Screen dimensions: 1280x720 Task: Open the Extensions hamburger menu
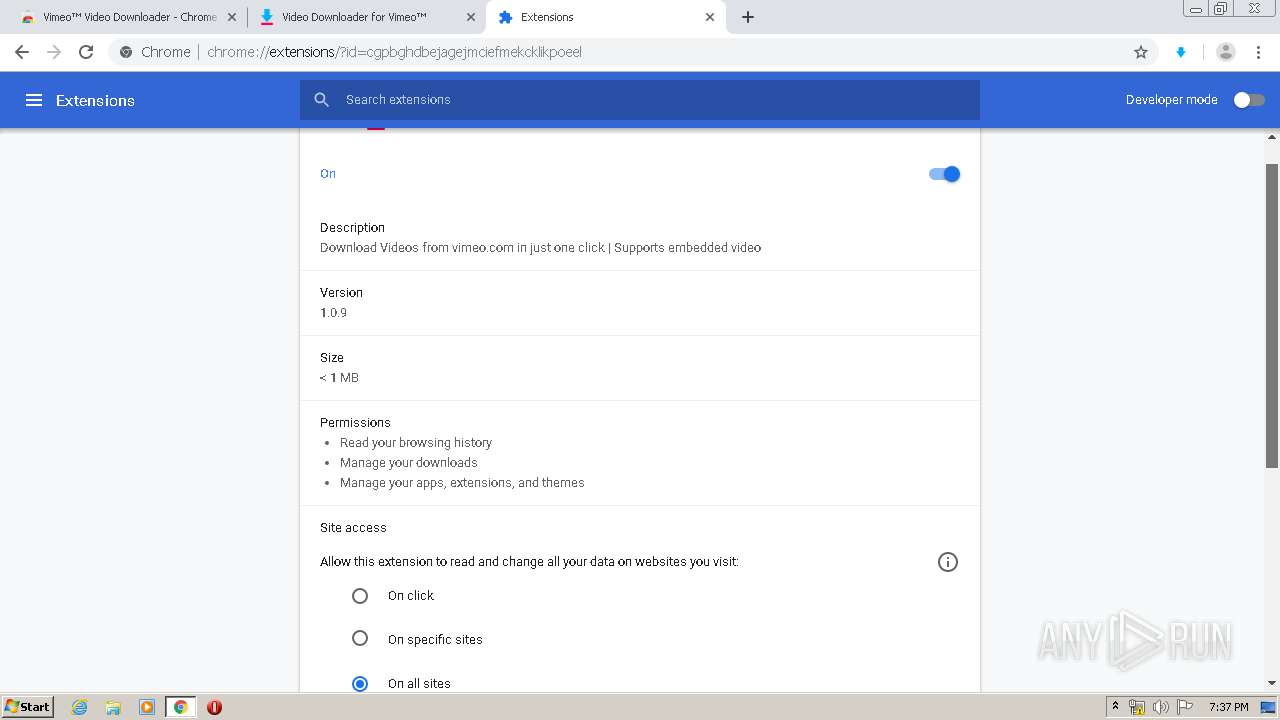click(34, 100)
